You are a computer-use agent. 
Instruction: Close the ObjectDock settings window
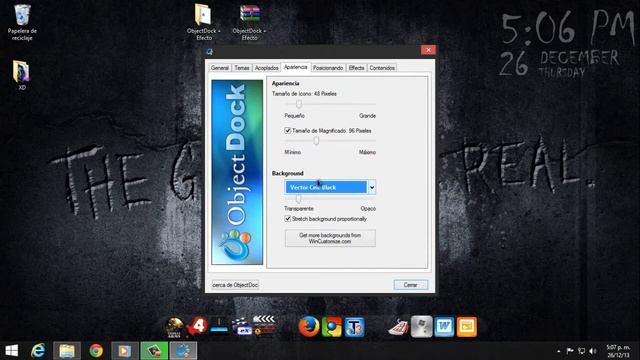pos(428,50)
